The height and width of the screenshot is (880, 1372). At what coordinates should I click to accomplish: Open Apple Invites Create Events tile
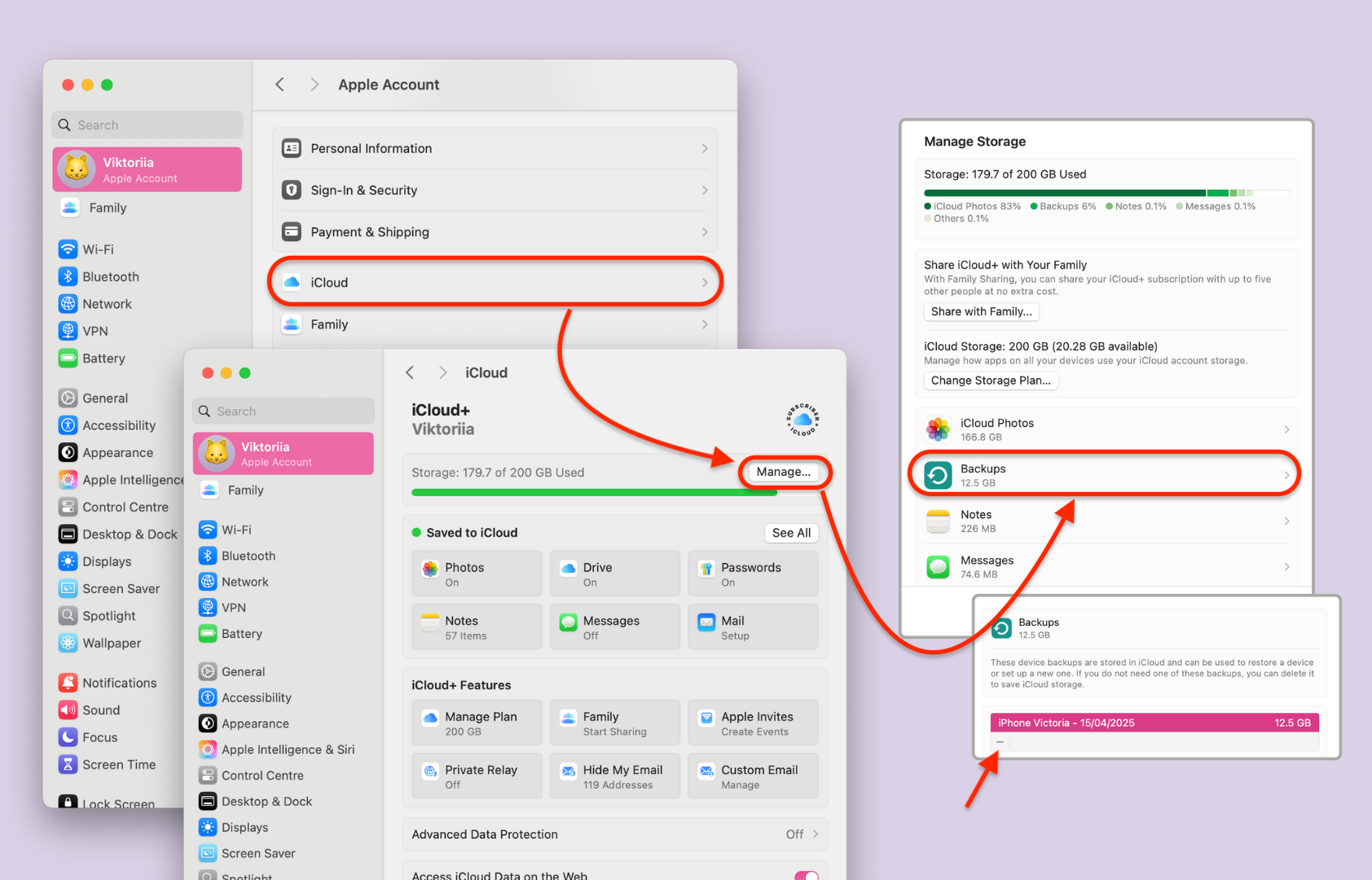tap(754, 723)
